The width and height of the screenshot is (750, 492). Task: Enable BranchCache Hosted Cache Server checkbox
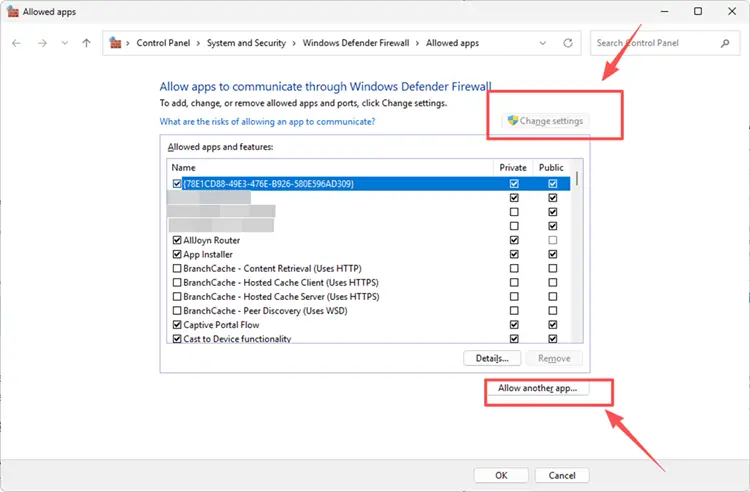[x=177, y=296]
